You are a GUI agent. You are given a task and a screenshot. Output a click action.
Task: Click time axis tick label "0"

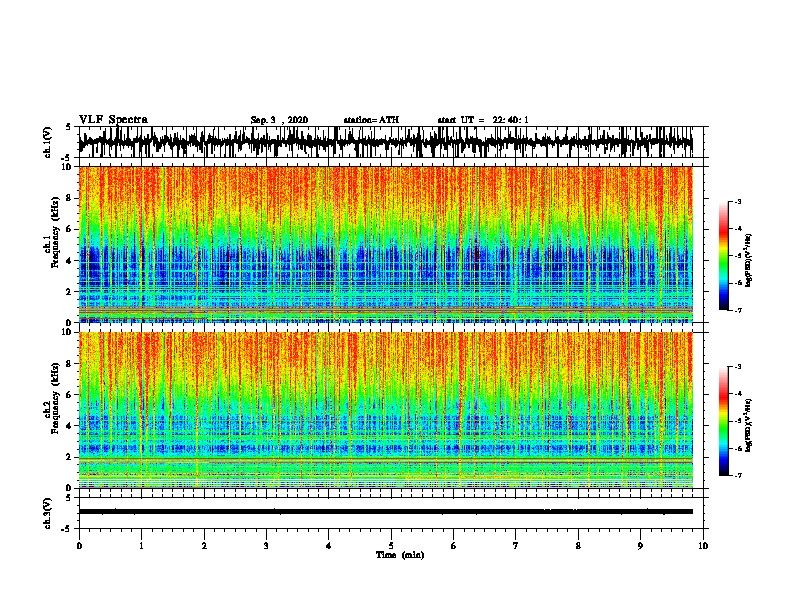pyautogui.click(x=79, y=546)
